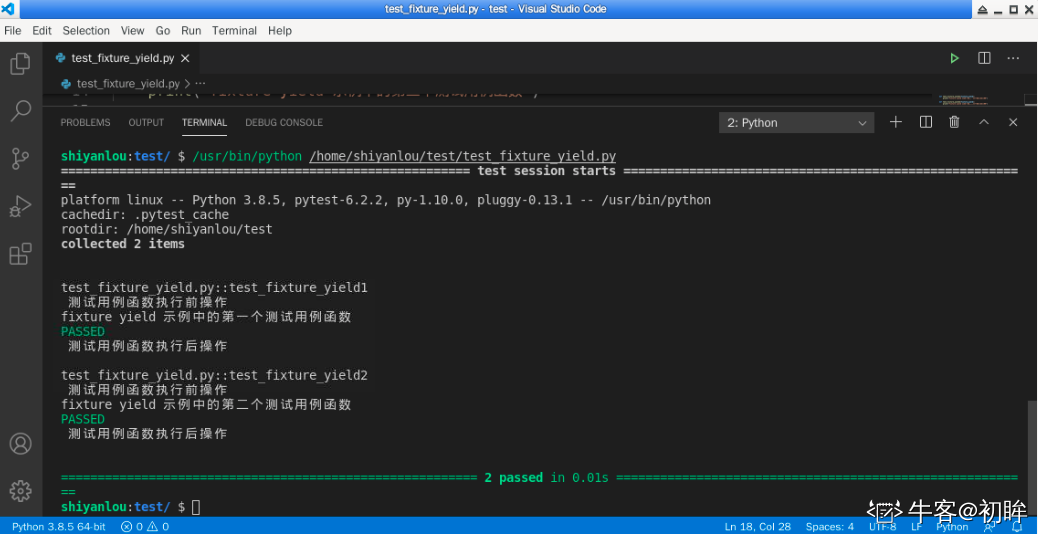Click the breadcrumb ellipsis after file name
This screenshot has width=1038, height=534.
point(201,84)
